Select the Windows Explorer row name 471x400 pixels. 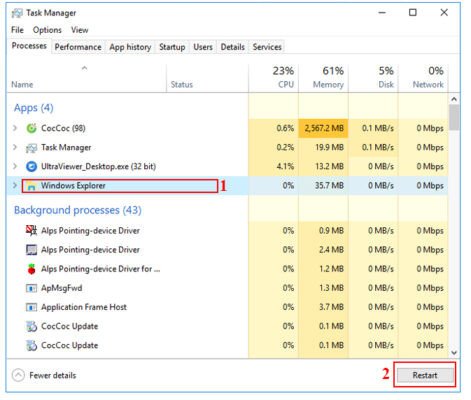[x=73, y=186]
